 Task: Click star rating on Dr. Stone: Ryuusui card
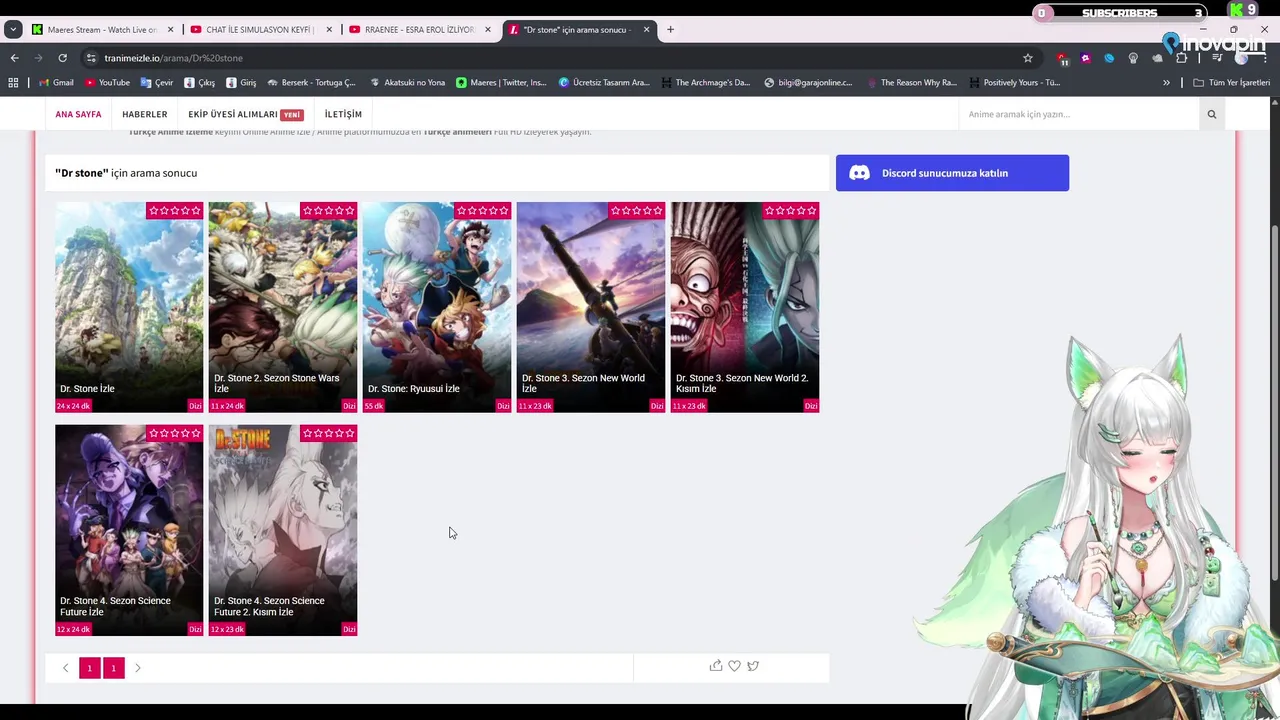pos(483,210)
